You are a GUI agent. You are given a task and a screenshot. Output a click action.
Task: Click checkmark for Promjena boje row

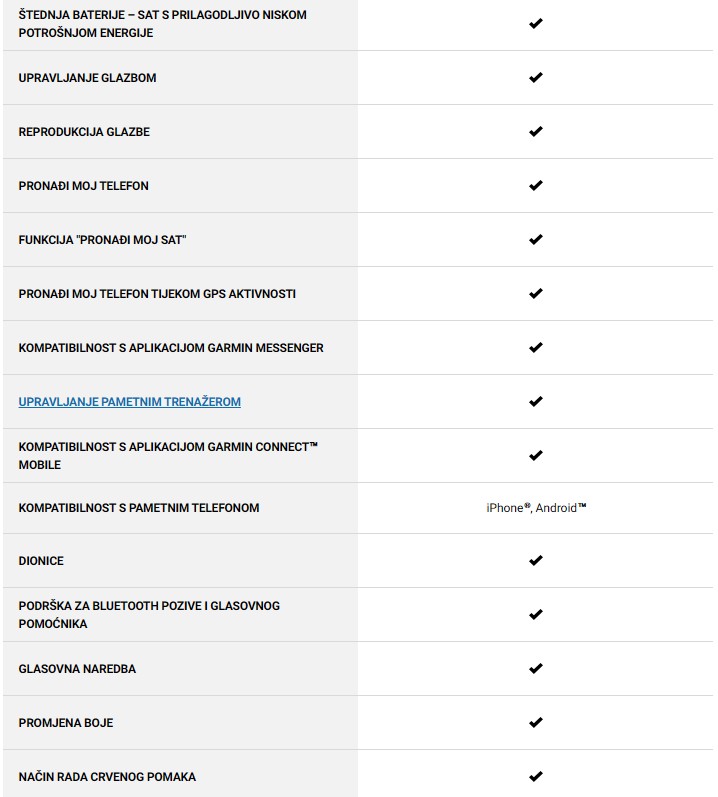pos(535,722)
